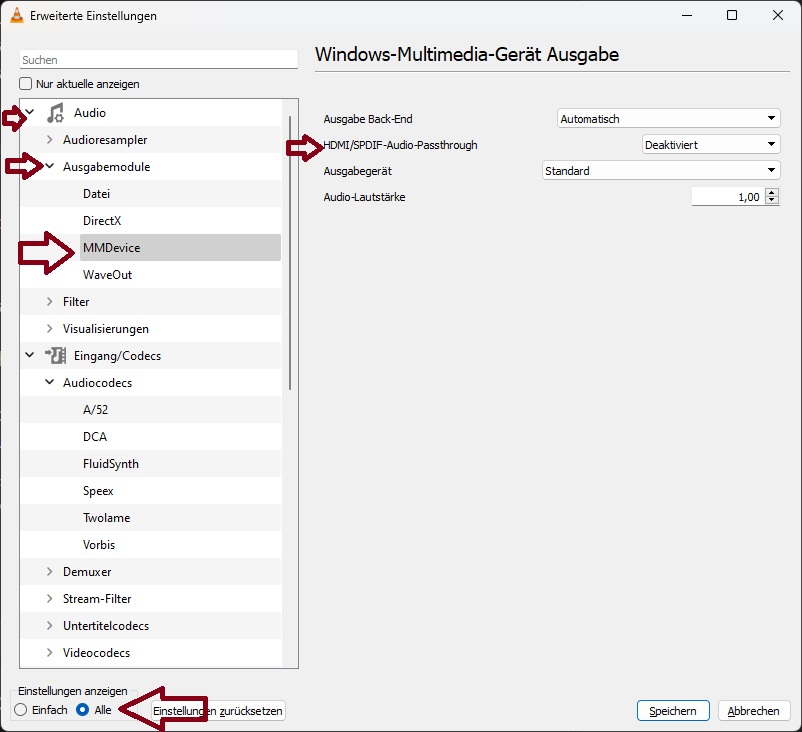The width and height of the screenshot is (802, 732).
Task: Collapse the Audiocodecs node
Action: point(50,382)
